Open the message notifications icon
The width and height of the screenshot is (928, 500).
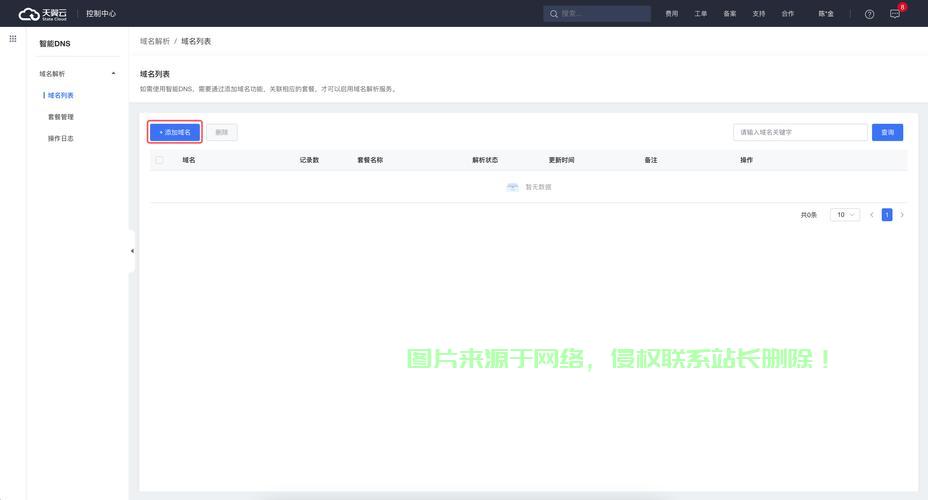click(x=895, y=14)
